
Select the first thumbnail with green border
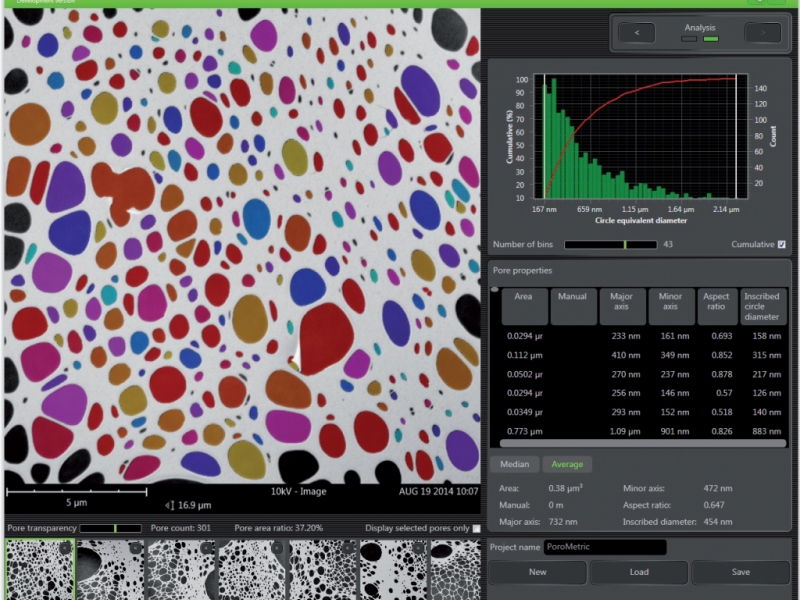point(40,569)
